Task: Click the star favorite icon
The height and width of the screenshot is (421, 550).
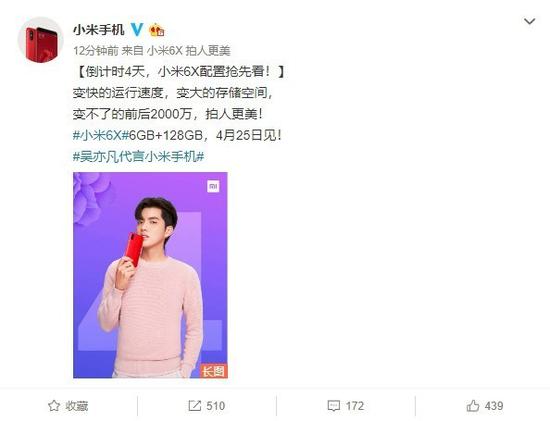Action: click(x=54, y=406)
